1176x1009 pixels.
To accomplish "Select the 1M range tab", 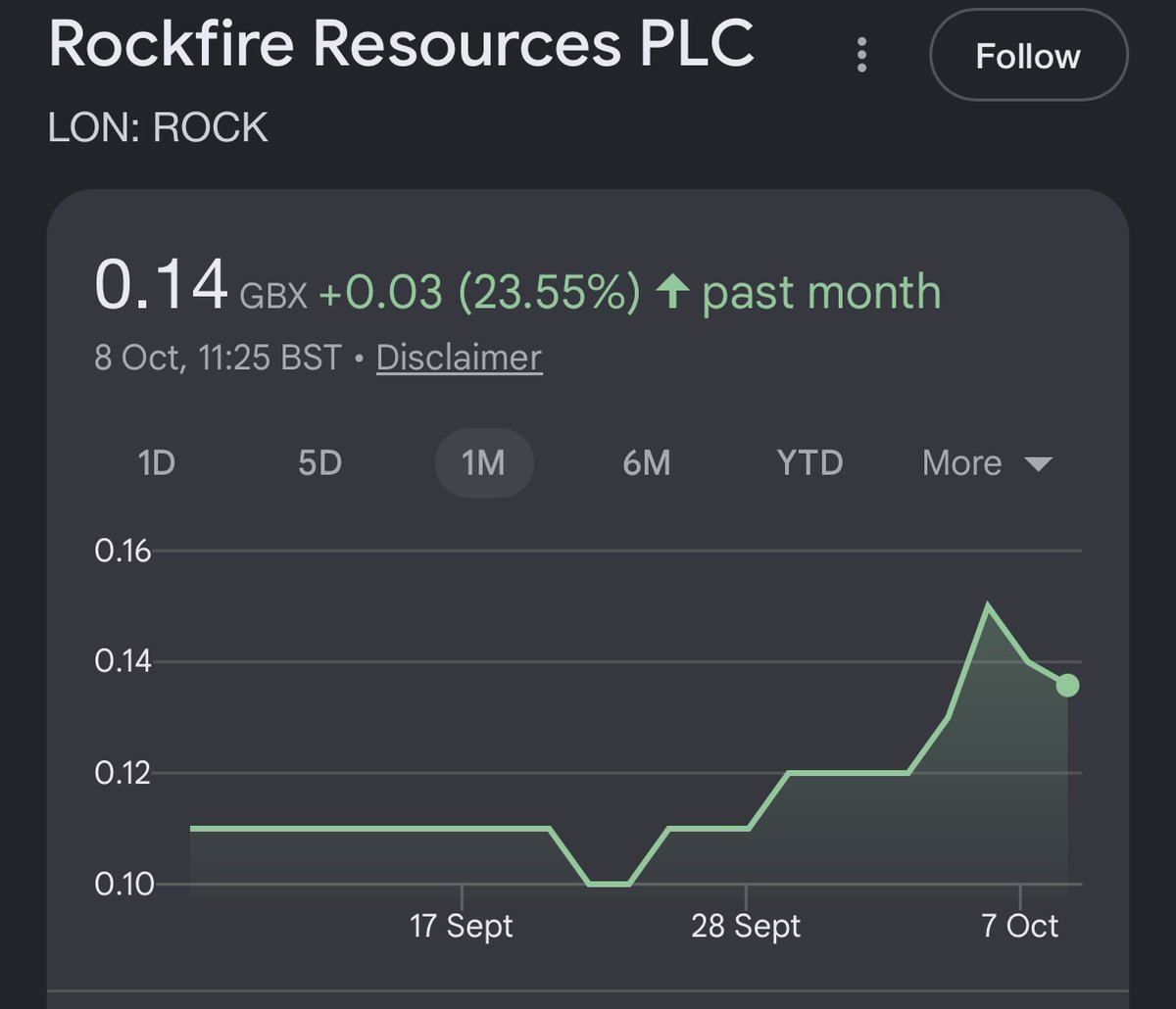I will click(x=484, y=462).
